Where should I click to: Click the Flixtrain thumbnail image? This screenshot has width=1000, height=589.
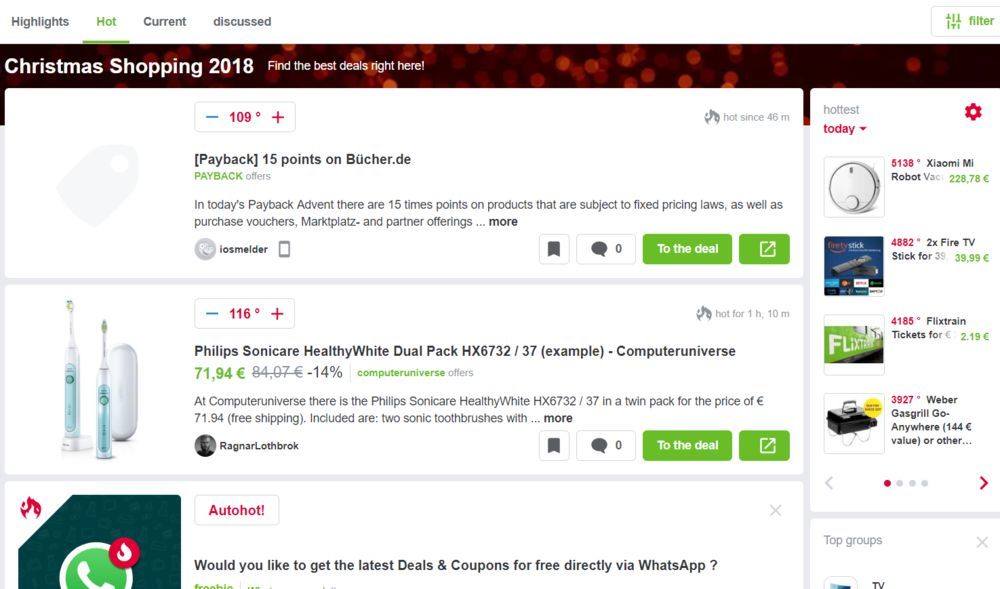[854, 345]
